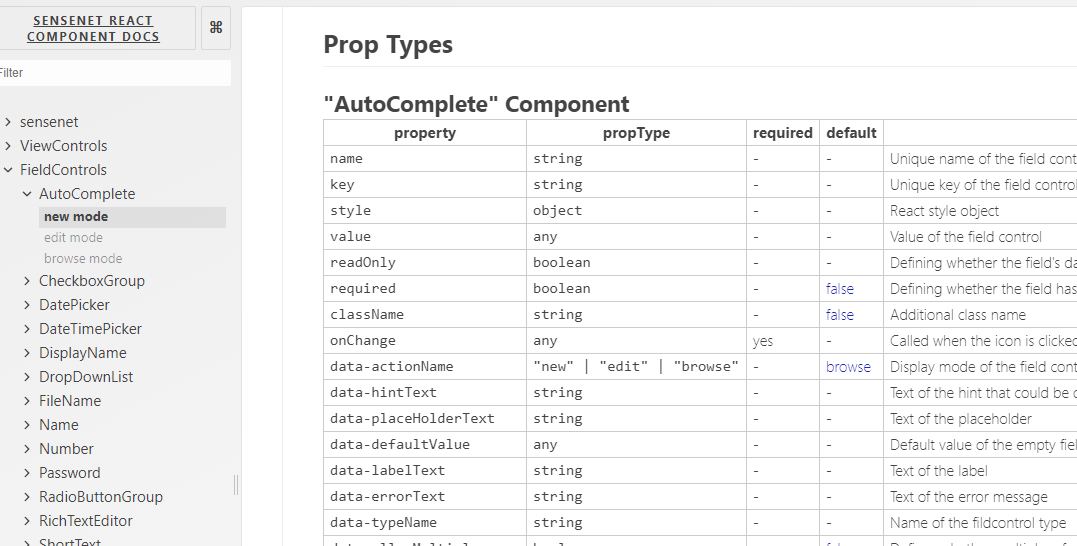The width and height of the screenshot is (1077, 546).
Task: Open the DateTimePicker tree item
Action: (x=90, y=329)
